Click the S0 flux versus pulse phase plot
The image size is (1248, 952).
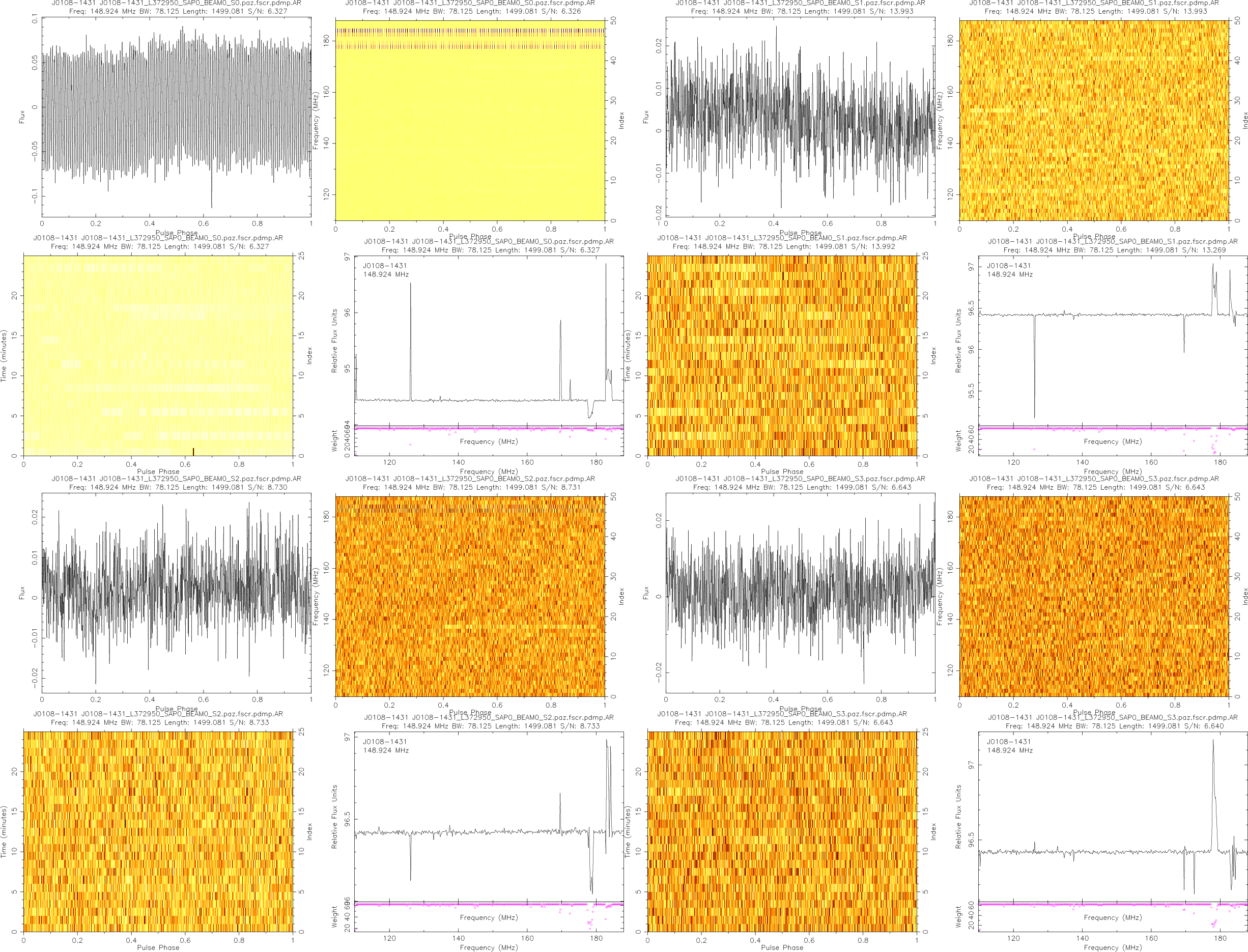pyautogui.click(x=176, y=116)
